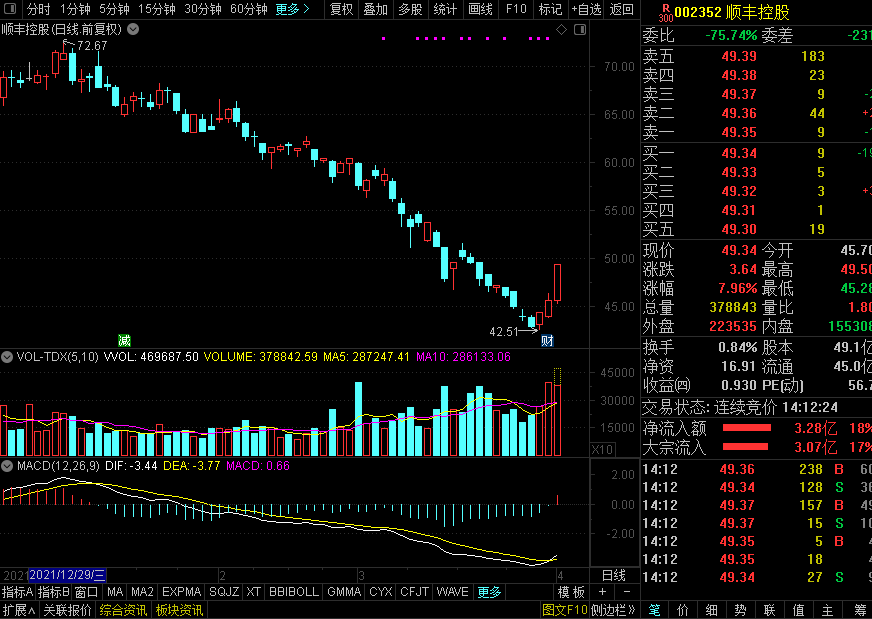Toggle the 扩展 expand panel button
872x619 pixels.
pos(19,611)
